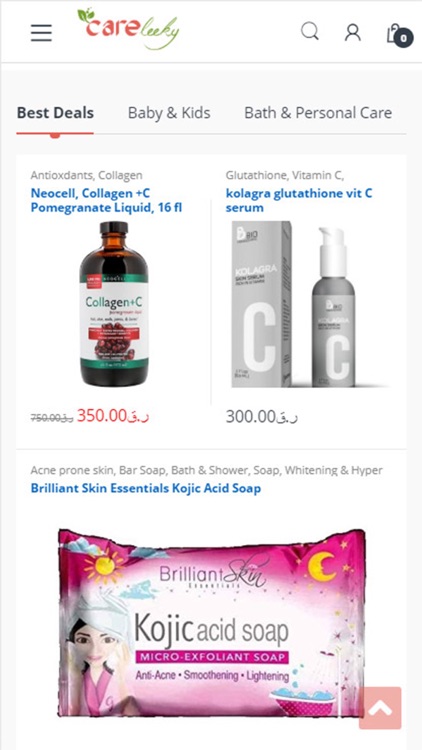422x750 pixels.
Task: Open the hamburger navigation menu
Action: click(42, 33)
